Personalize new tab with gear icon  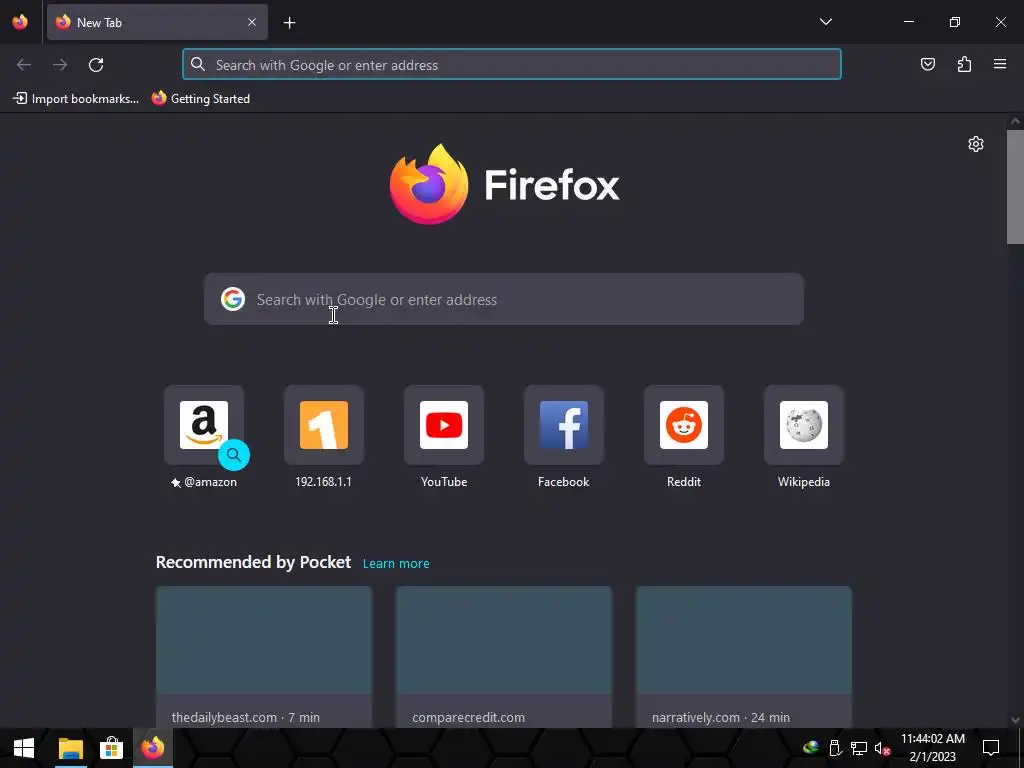(x=976, y=144)
